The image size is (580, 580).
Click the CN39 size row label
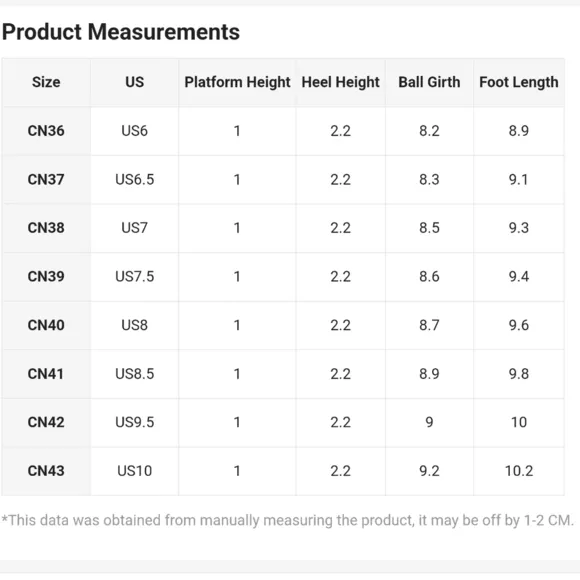46,276
